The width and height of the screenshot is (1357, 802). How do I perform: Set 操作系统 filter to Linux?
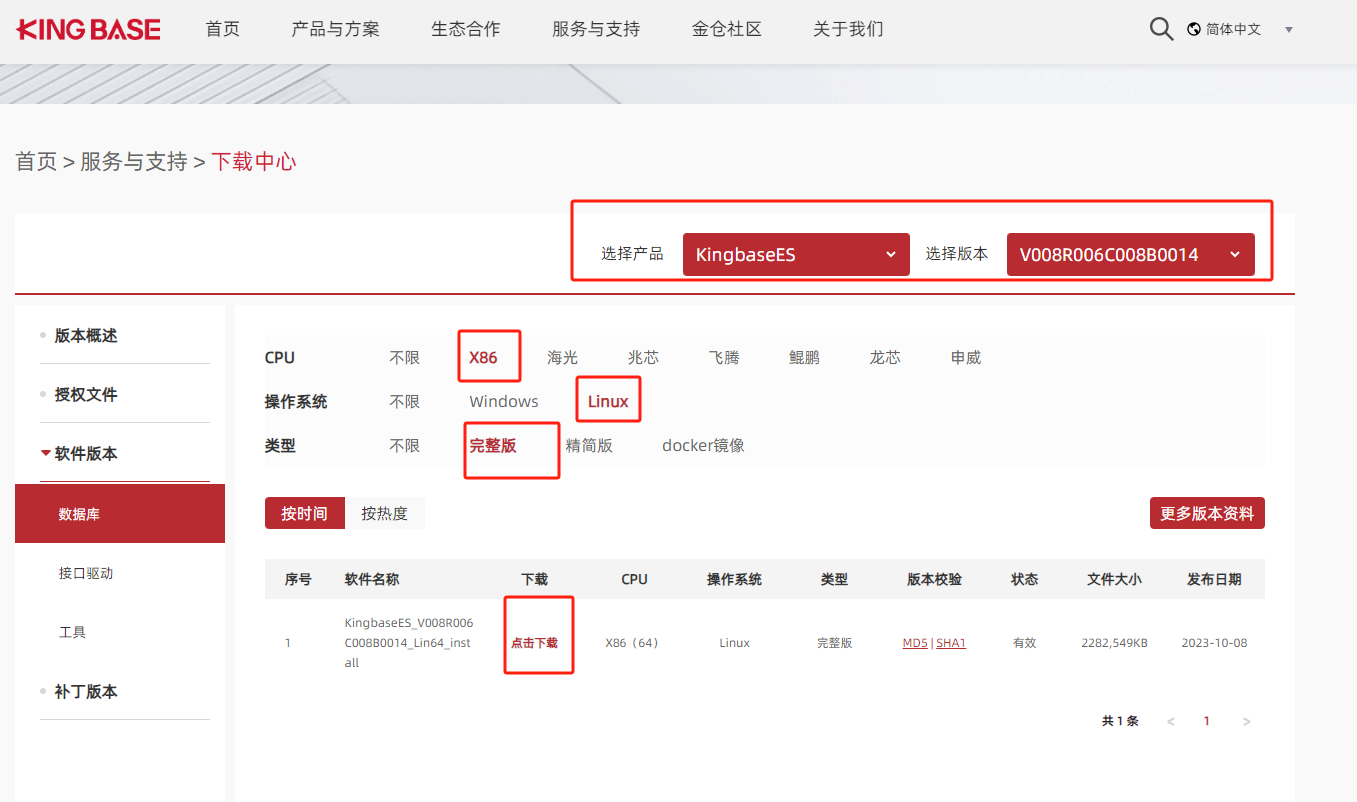coord(608,402)
